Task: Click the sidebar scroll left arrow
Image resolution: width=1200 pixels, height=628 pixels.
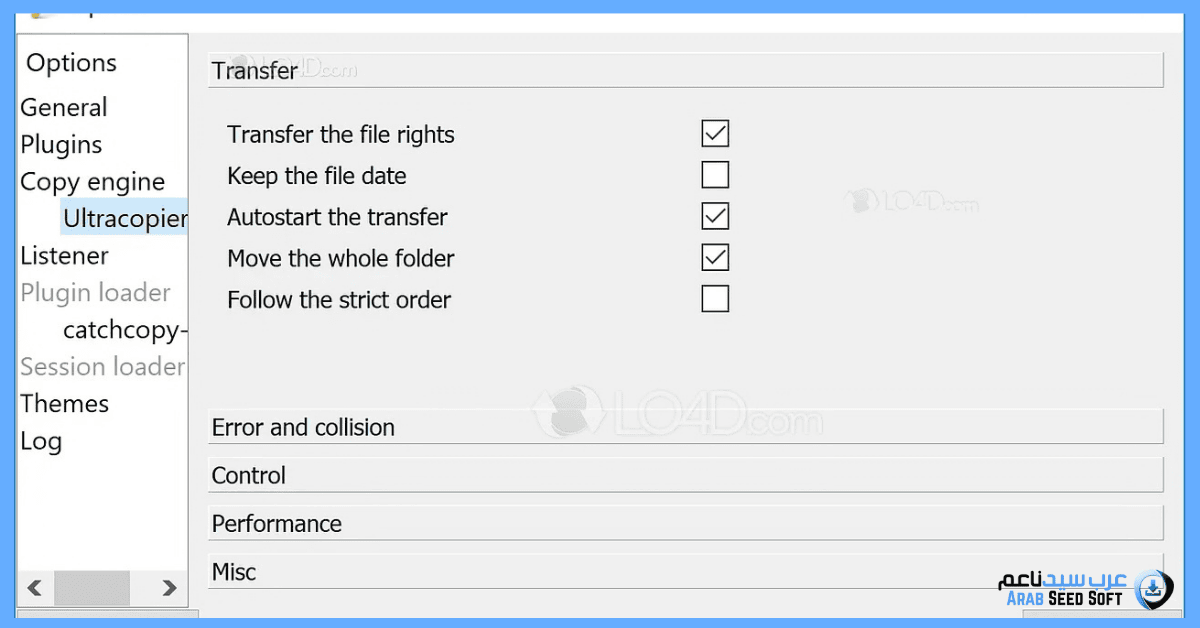Action: (35, 588)
